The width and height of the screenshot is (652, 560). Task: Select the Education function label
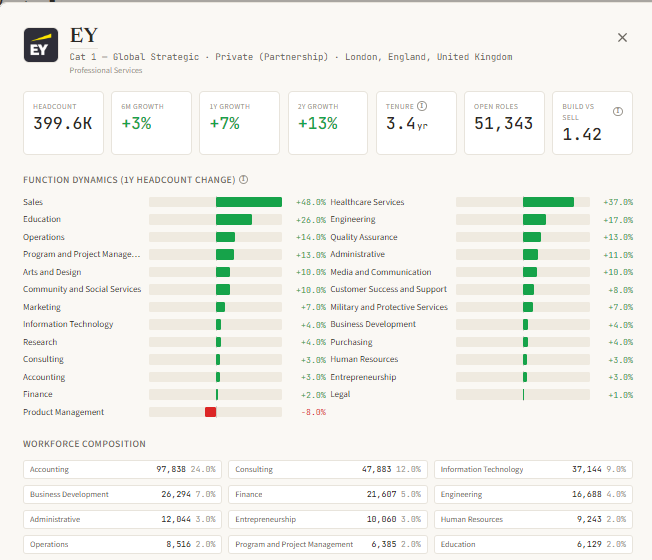(42, 219)
